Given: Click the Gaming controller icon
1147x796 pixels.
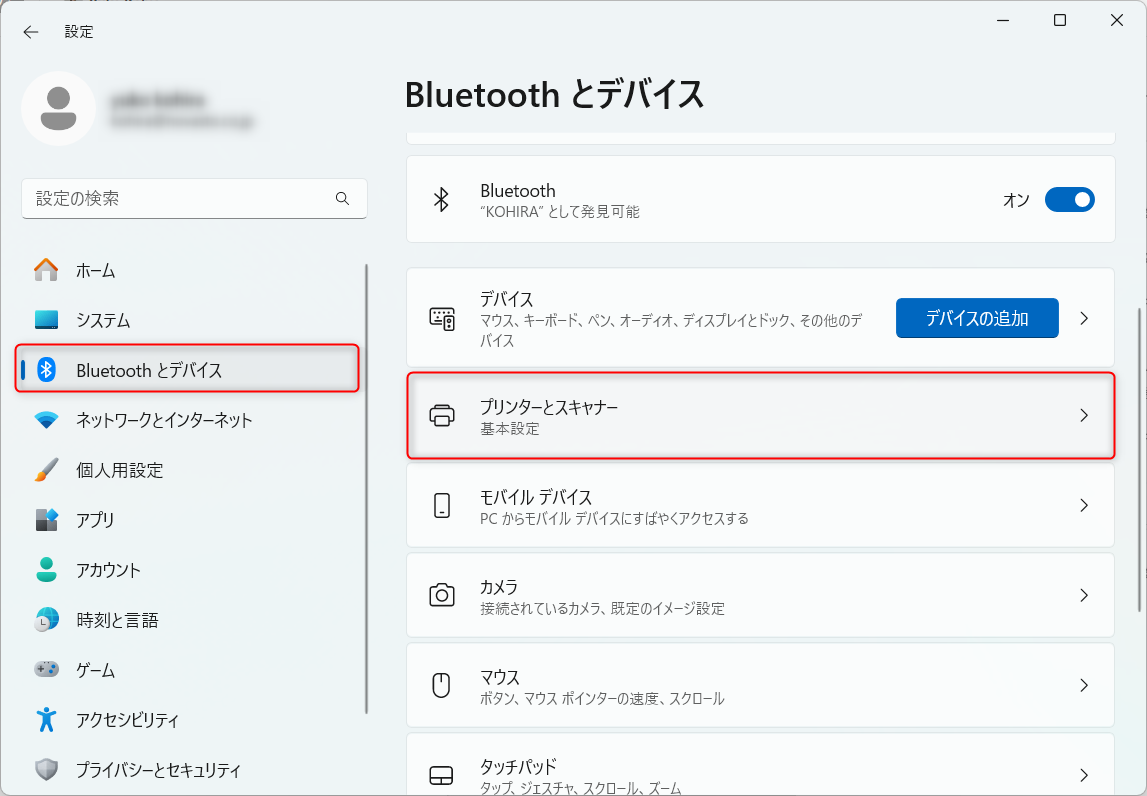Looking at the screenshot, I should [x=46, y=670].
